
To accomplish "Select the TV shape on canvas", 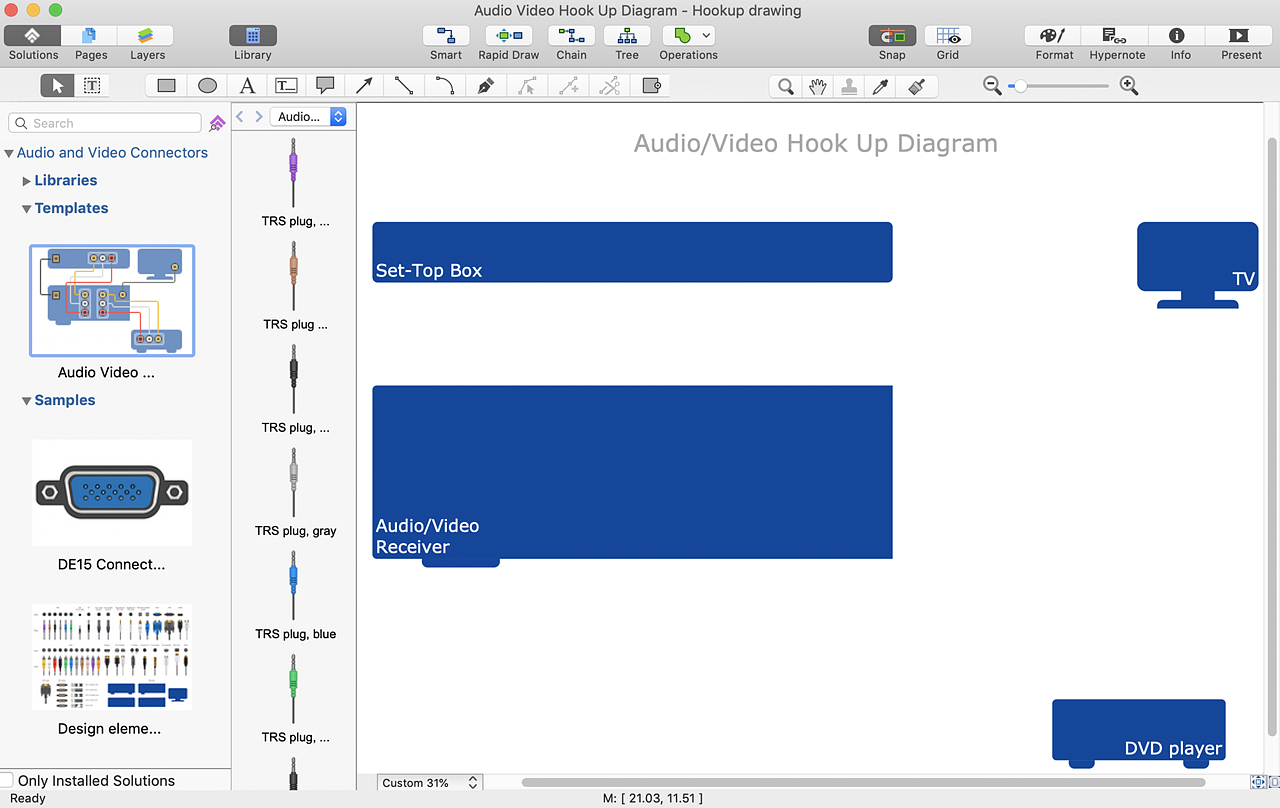I will point(1197,264).
